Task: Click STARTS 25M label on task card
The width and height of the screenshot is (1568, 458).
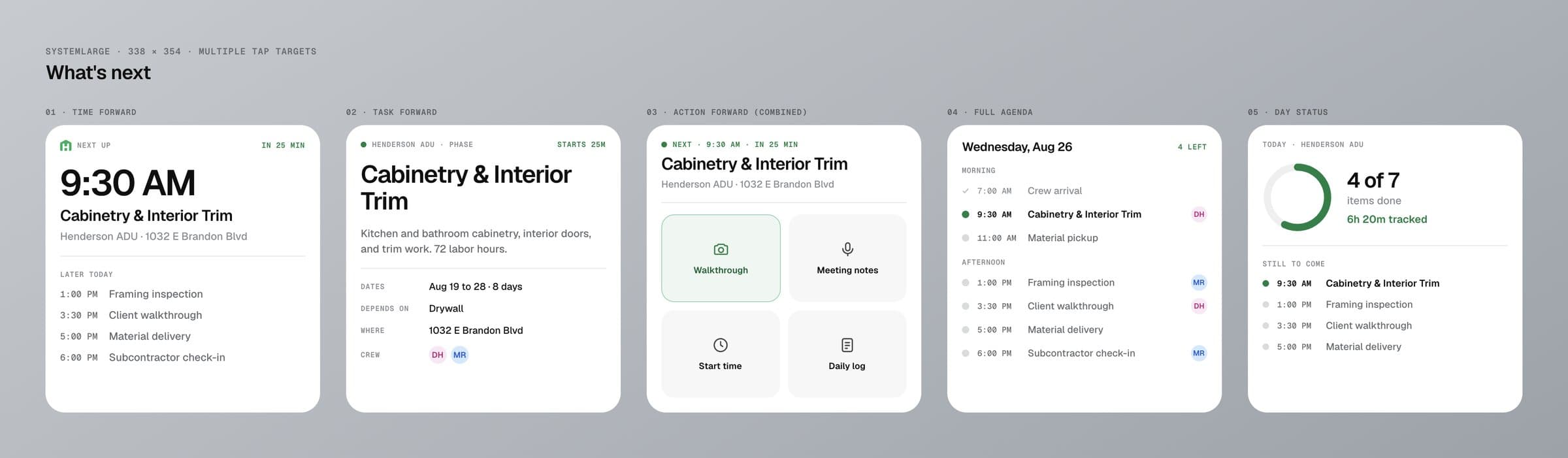Action: pos(581,144)
